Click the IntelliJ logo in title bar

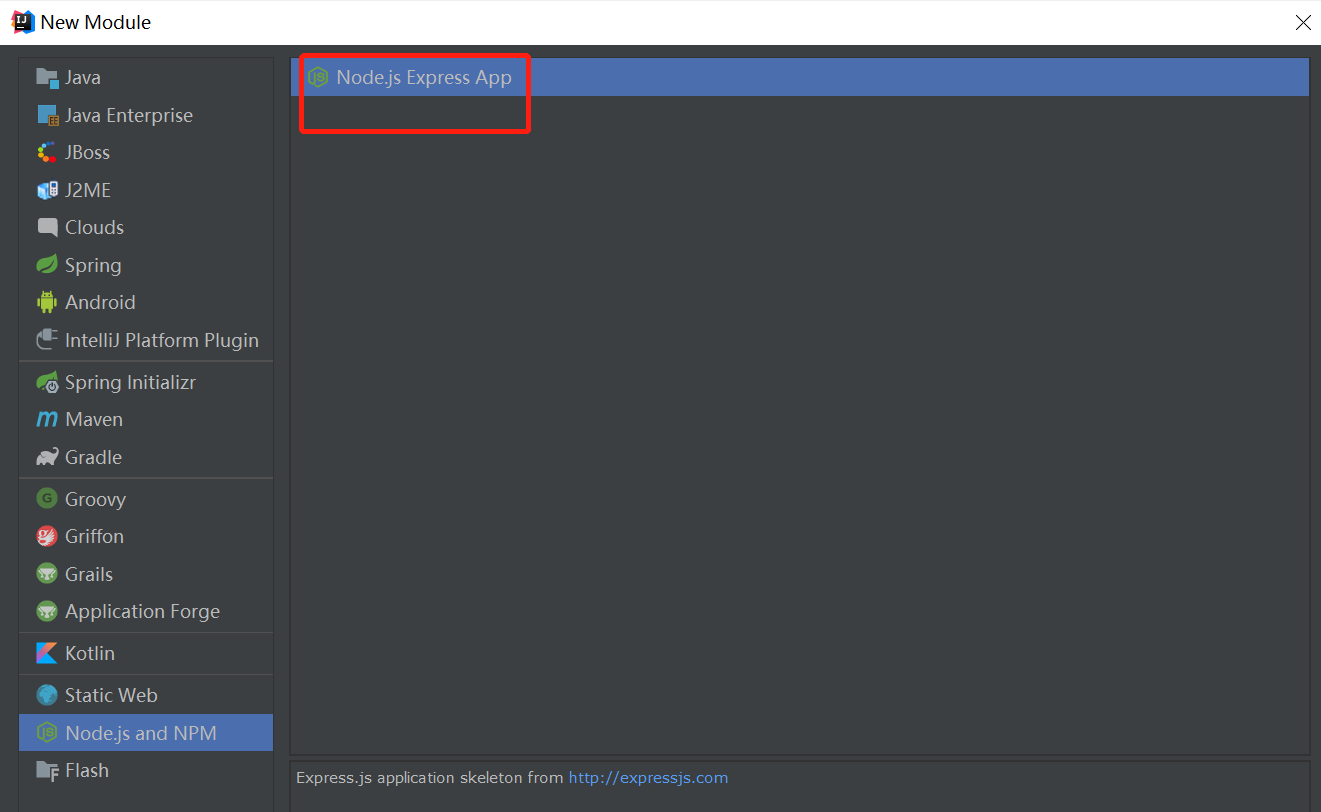[x=23, y=21]
